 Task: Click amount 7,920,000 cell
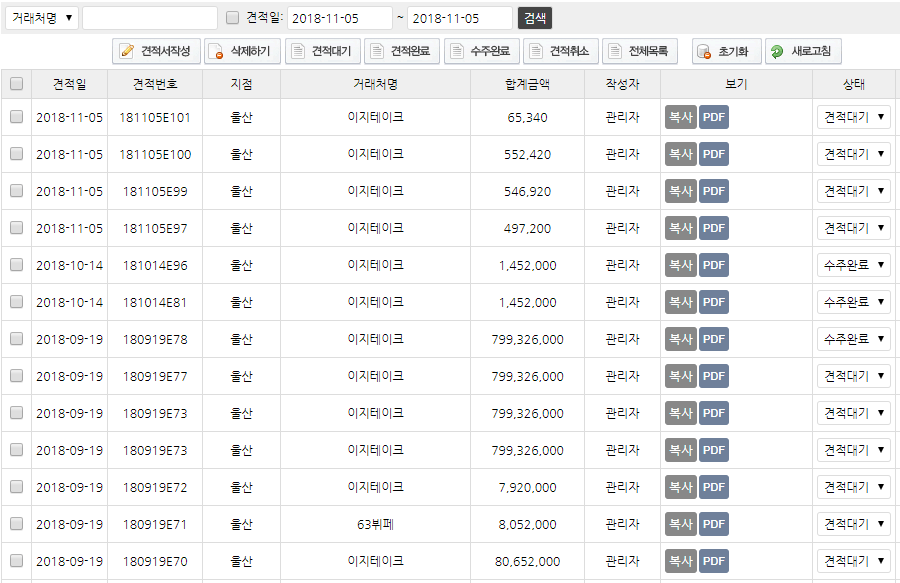tap(527, 487)
